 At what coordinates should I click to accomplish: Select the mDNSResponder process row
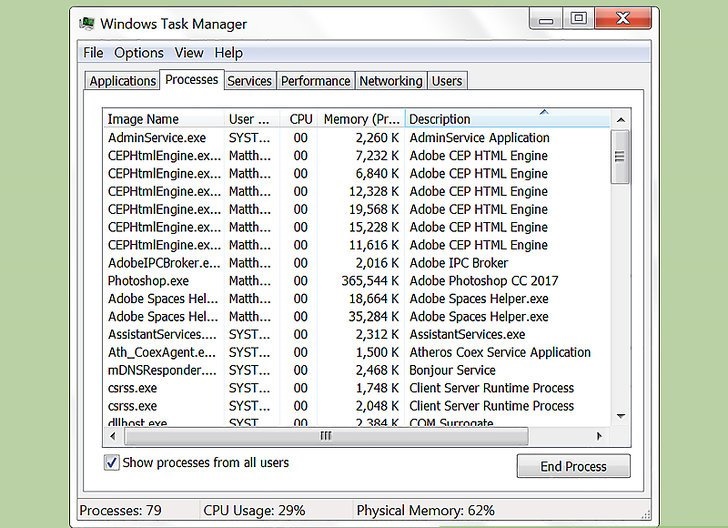tap(357, 370)
